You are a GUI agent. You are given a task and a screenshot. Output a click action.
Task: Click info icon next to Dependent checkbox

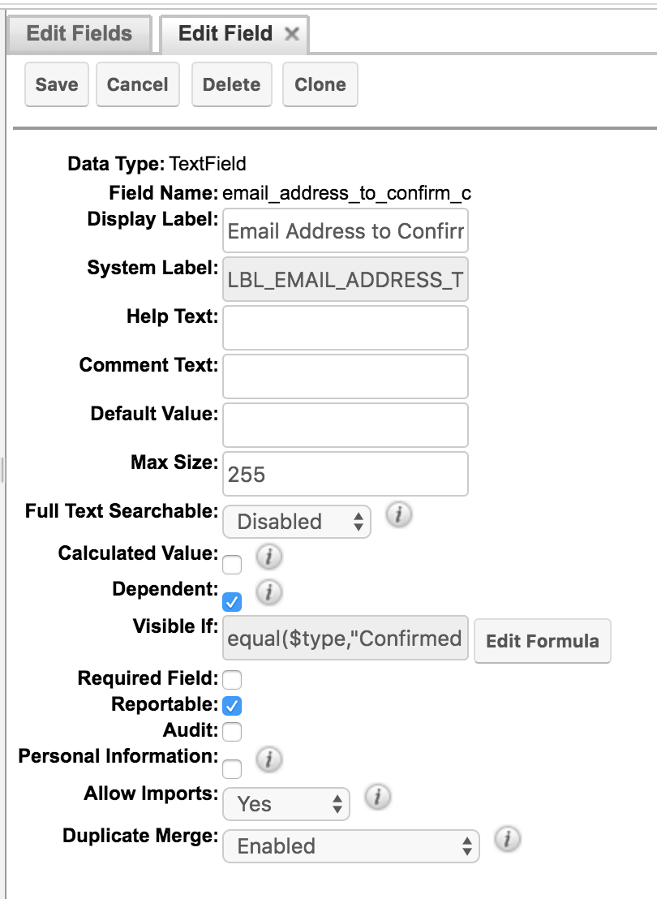[x=269, y=593]
